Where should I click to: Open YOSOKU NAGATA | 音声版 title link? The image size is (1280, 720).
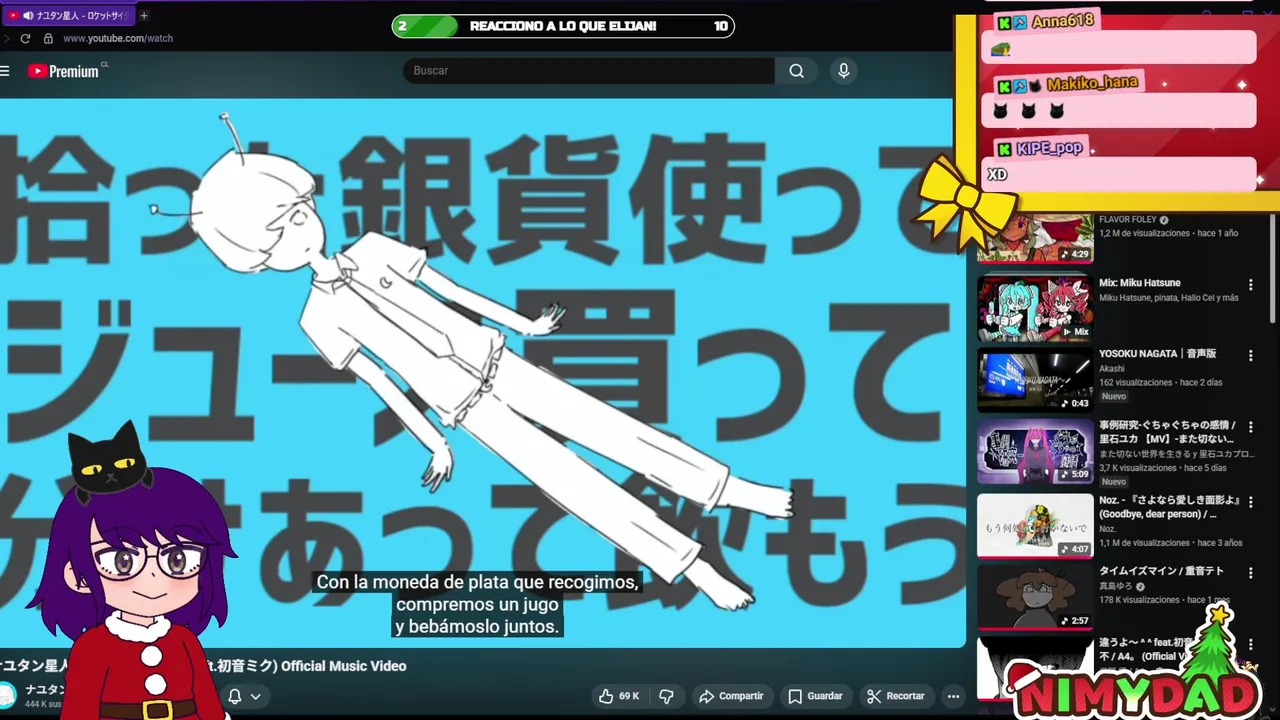click(1157, 354)
